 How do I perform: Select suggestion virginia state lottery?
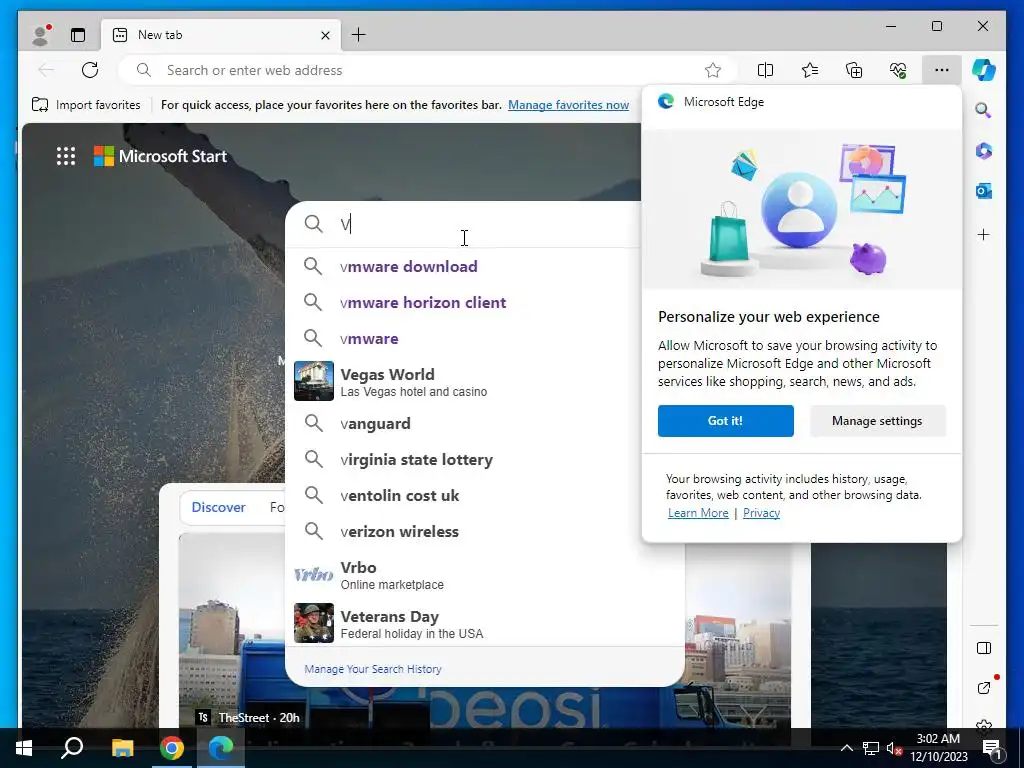click(x=464, y=460)
